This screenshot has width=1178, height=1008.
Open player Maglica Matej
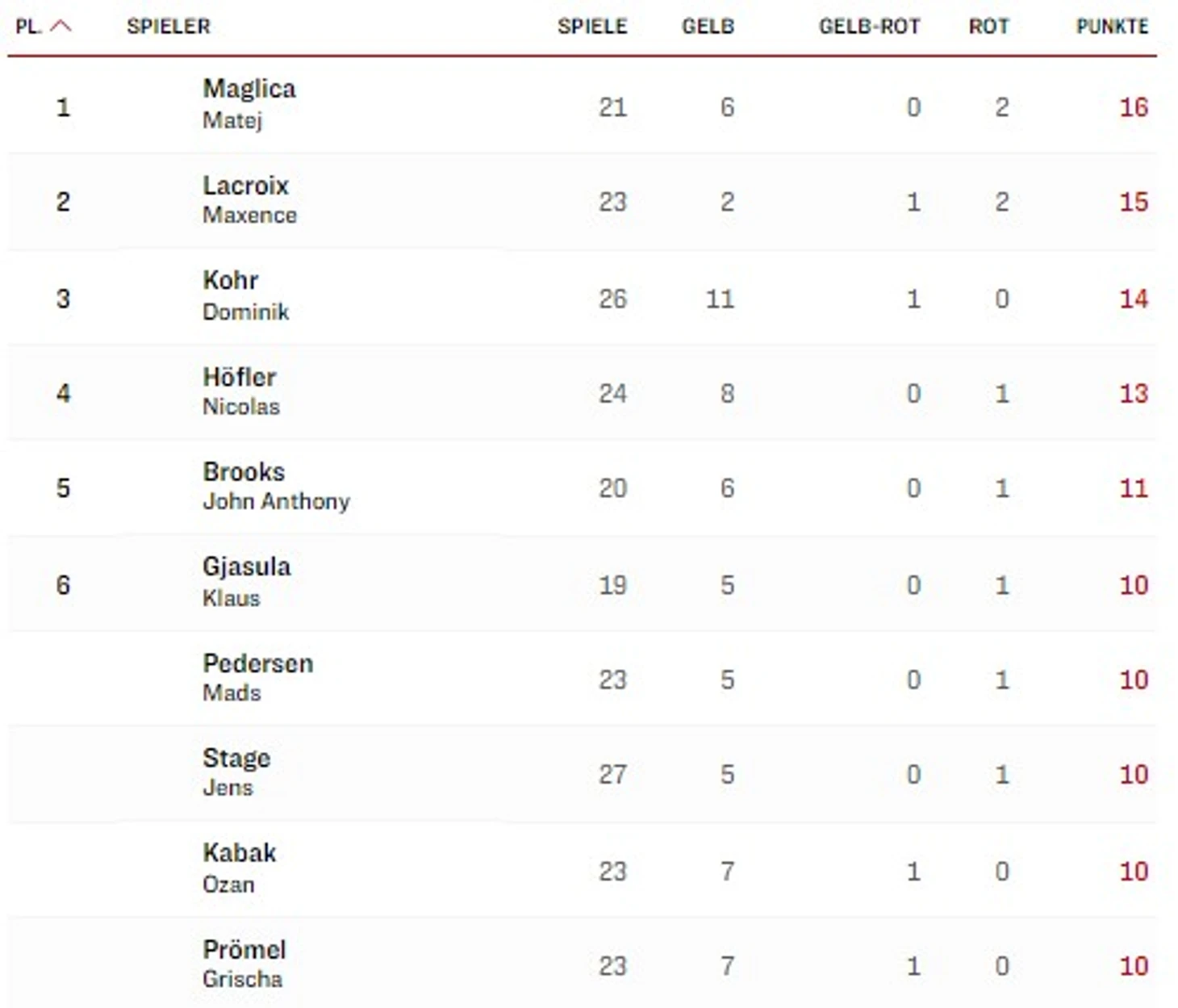249,103
